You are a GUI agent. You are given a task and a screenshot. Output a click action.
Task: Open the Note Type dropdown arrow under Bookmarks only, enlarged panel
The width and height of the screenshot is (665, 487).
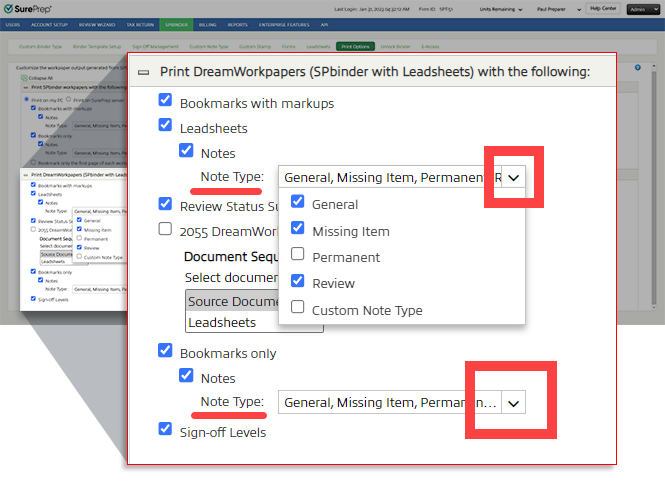[x=513, y=403]
